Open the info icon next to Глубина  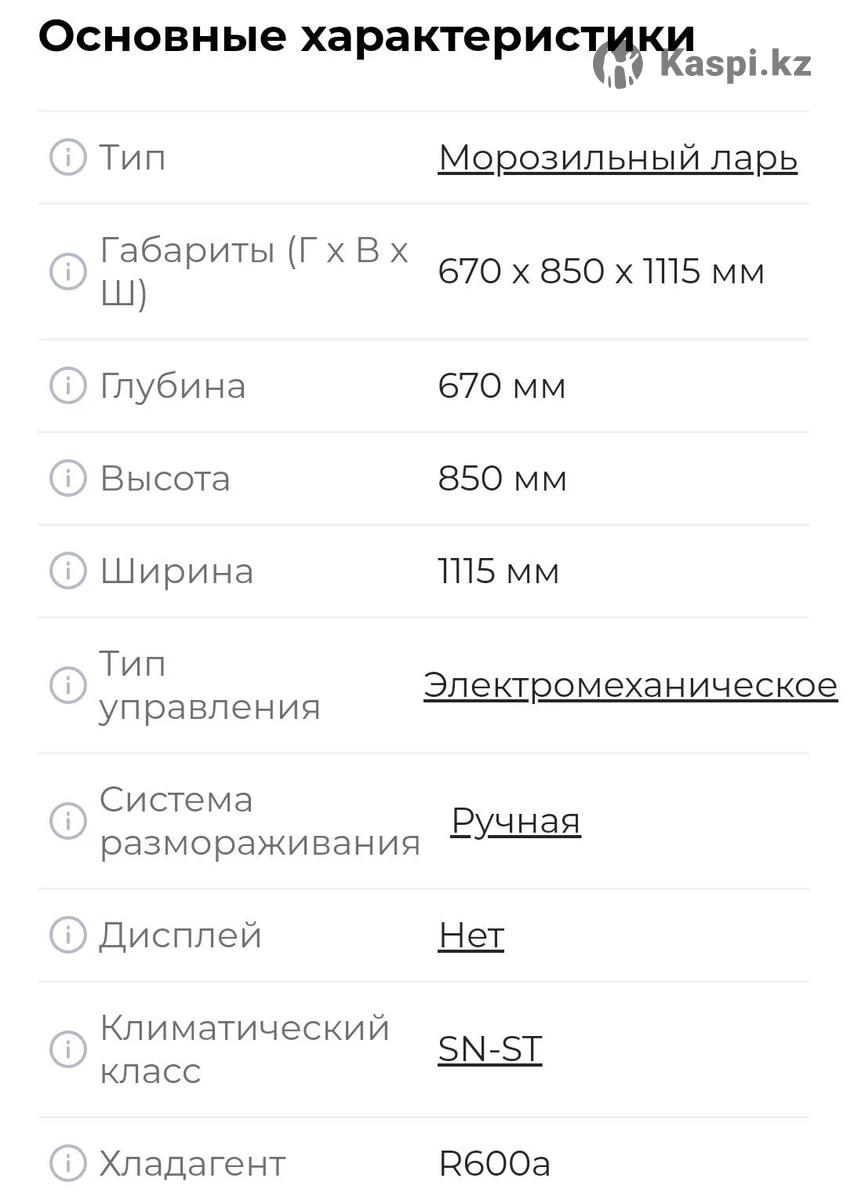click(68, 385)
